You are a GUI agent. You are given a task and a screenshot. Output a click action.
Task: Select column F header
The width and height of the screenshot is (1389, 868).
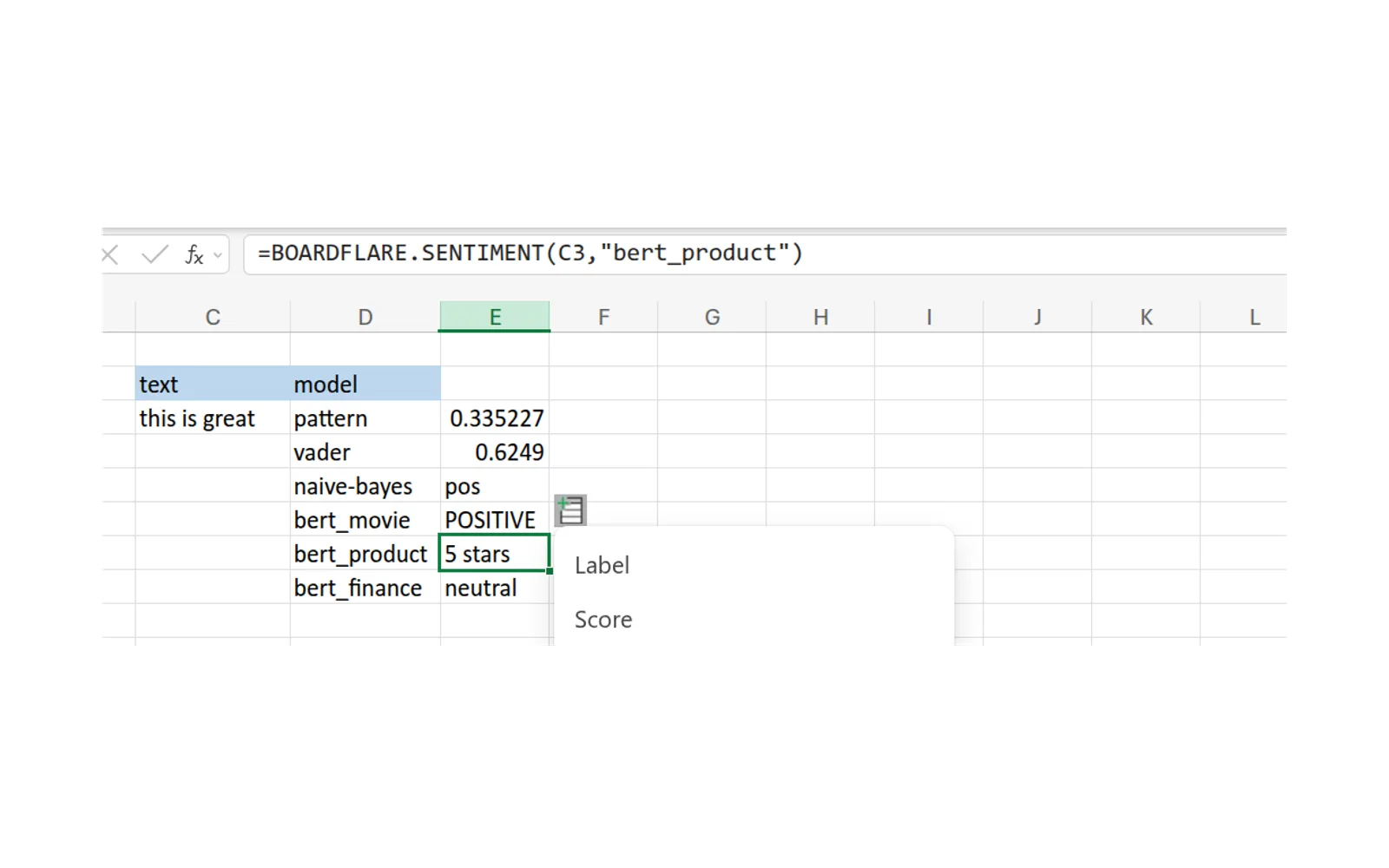603,317
